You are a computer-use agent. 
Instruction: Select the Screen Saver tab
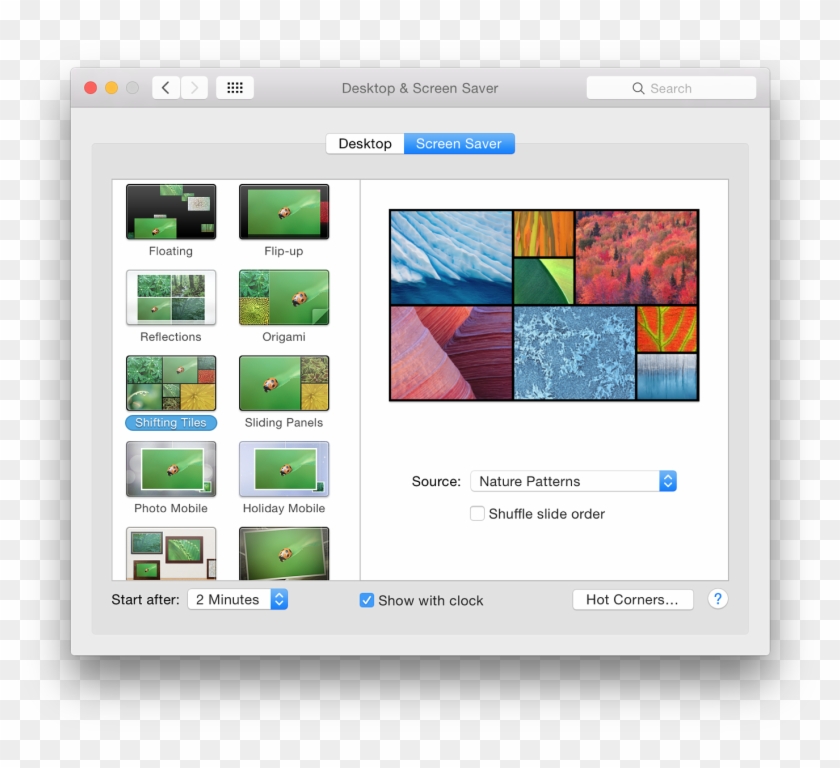tap(459, 144)
